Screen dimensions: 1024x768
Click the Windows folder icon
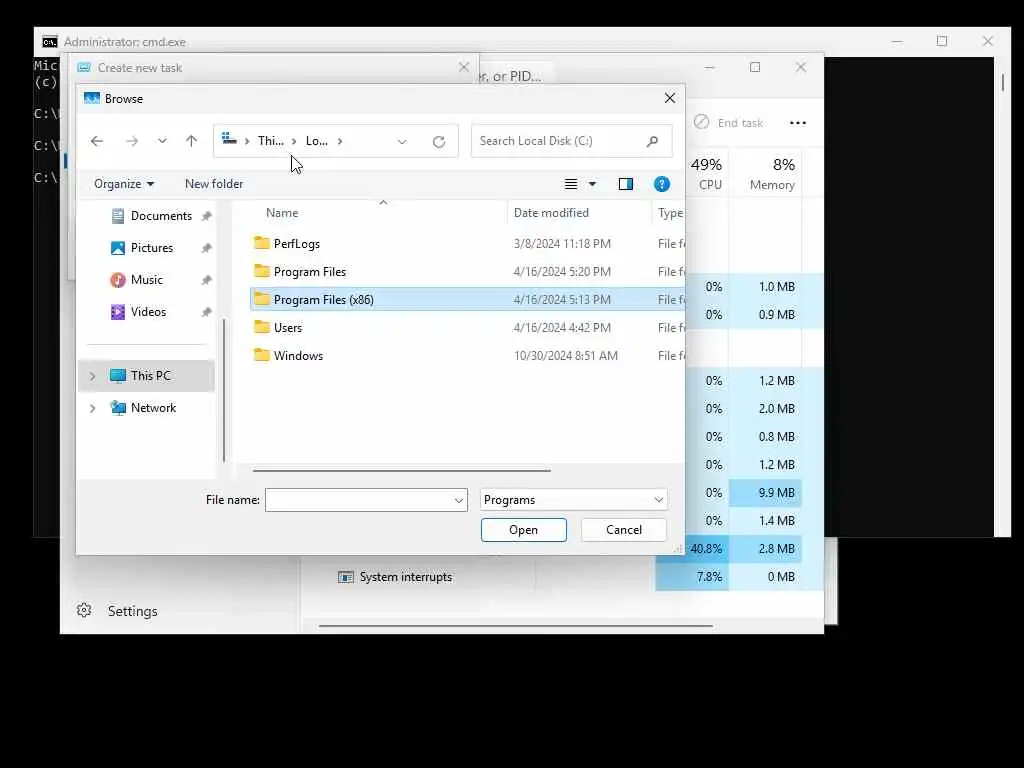pyautogui.click(x=262, y=355)
